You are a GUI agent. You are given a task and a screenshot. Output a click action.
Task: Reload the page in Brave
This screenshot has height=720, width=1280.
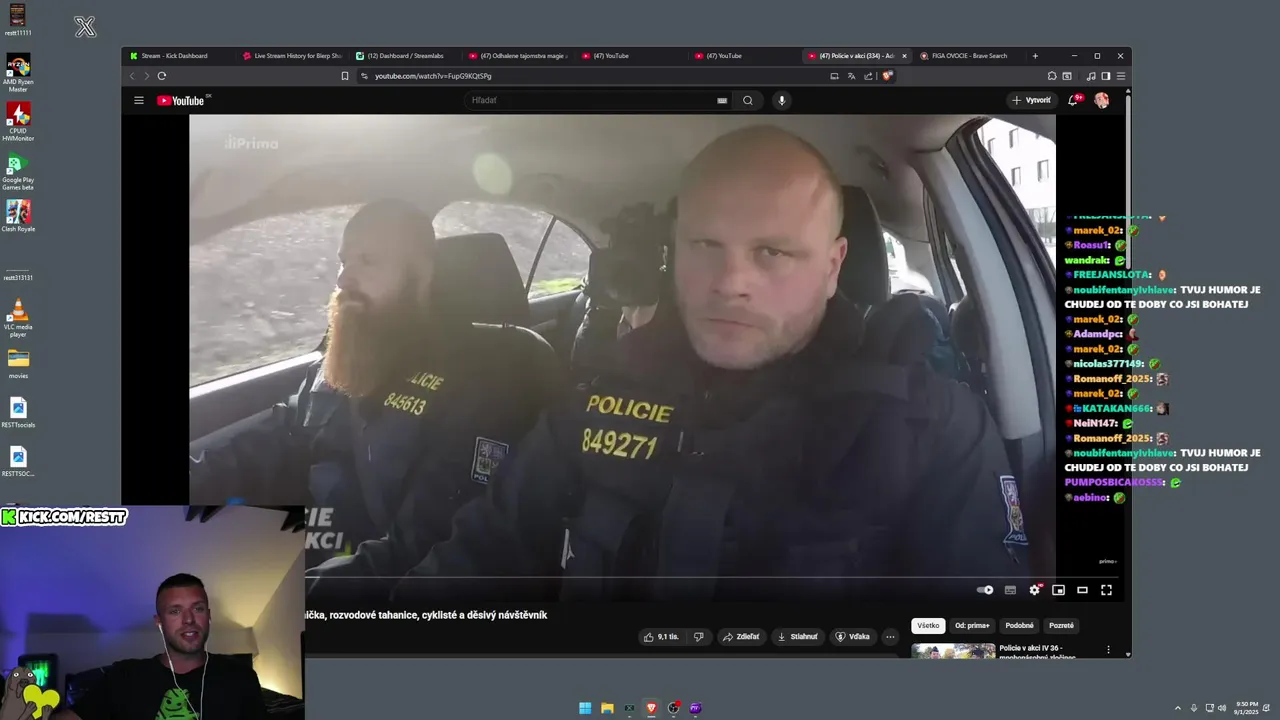click(161, 76)
